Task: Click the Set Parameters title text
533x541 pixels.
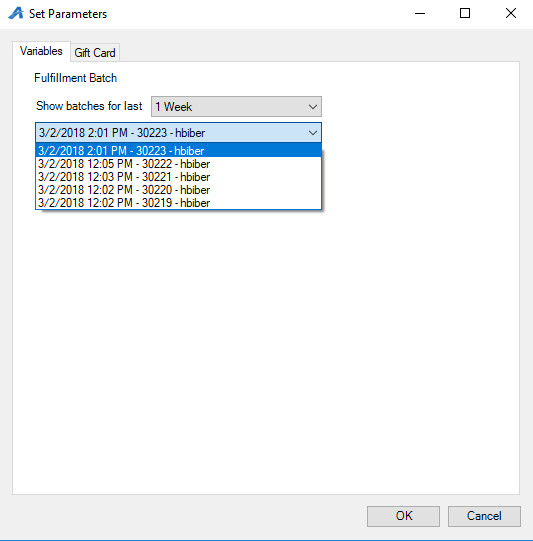Action: pos(68,14)
